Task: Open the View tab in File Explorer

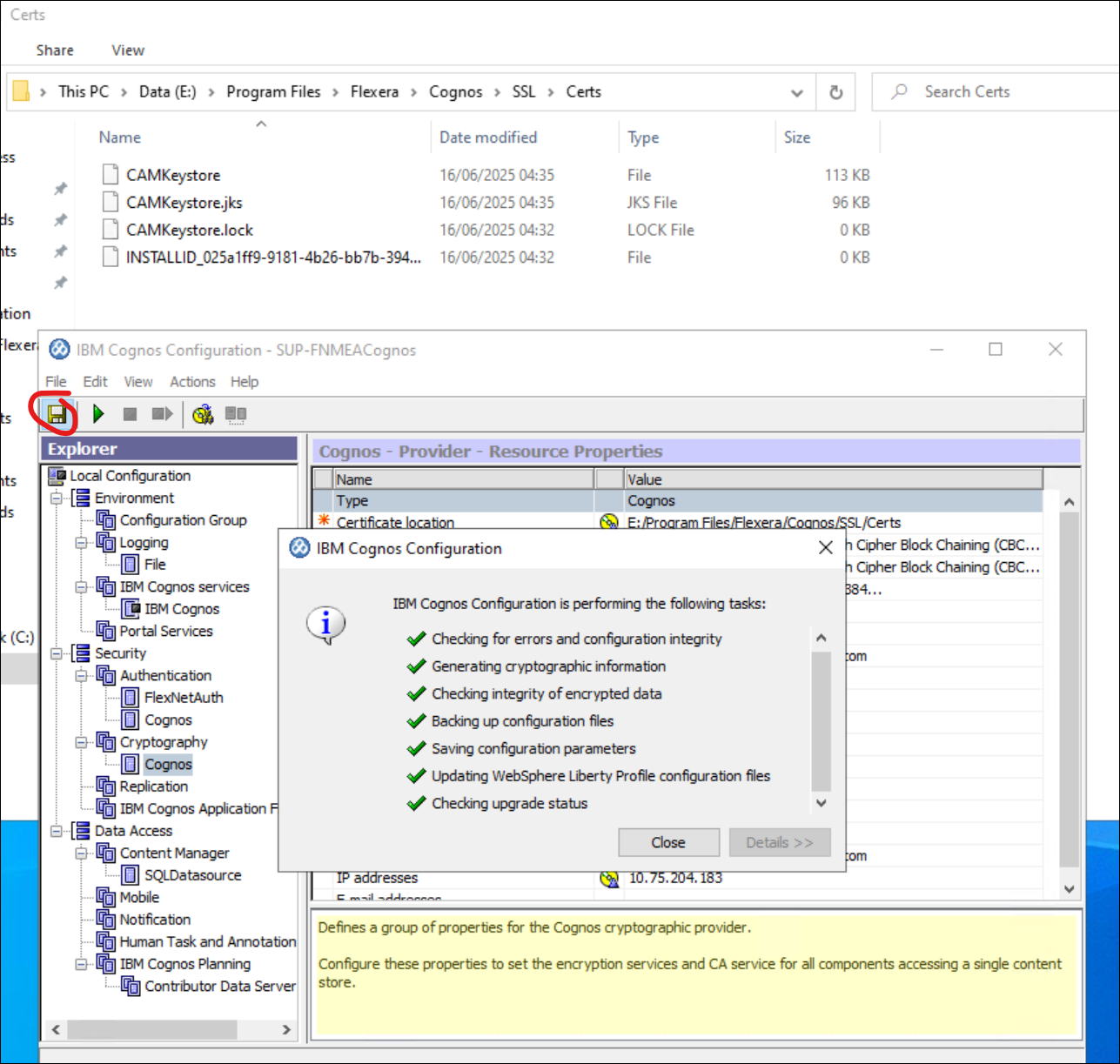Action: pos(128,50)
